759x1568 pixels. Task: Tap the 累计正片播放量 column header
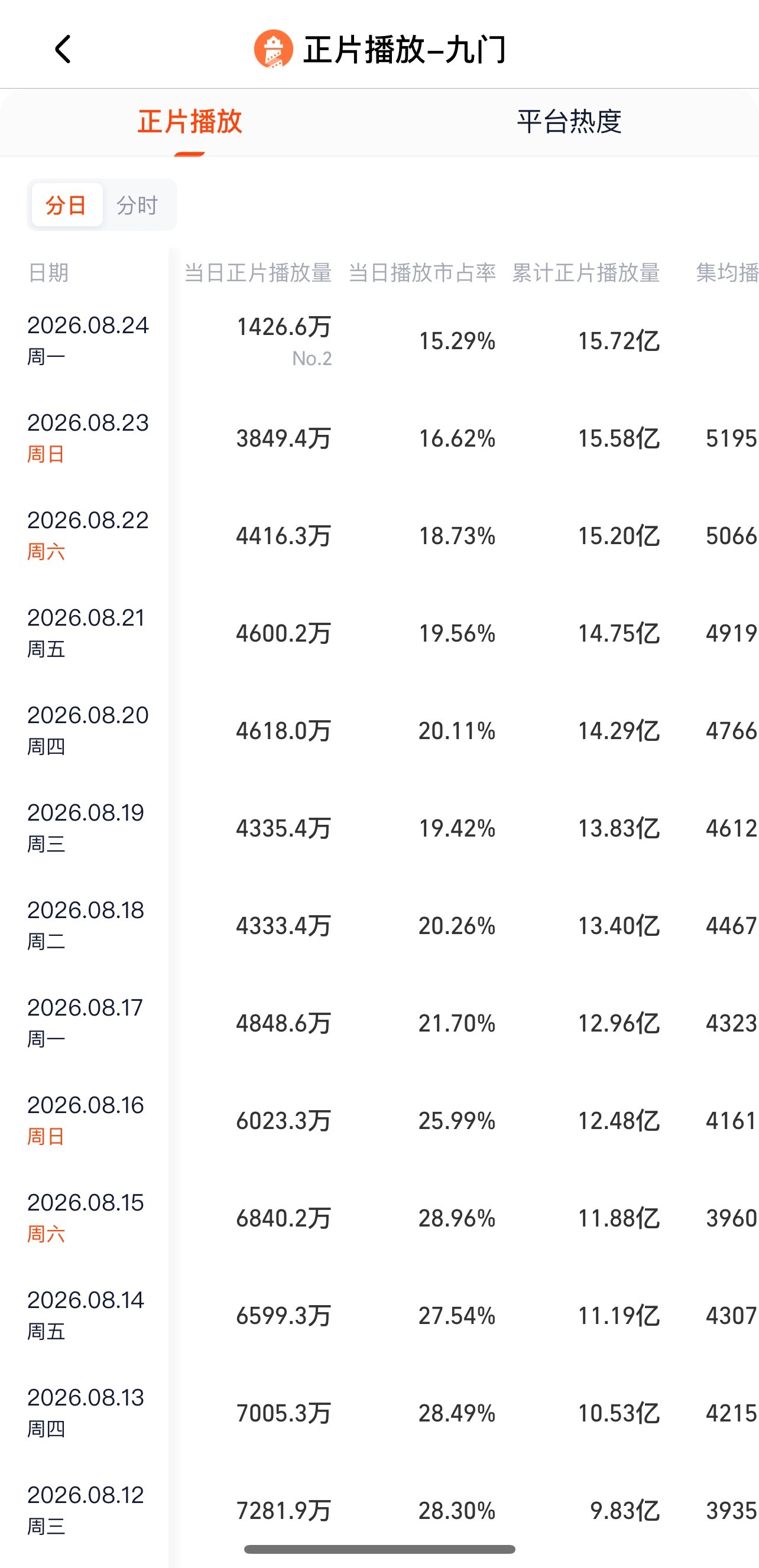(586, 273)
